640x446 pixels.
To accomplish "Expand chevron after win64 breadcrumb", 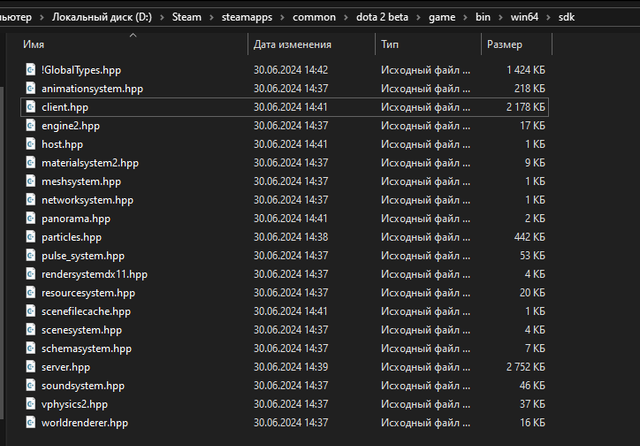I will [x=549, y=18].
